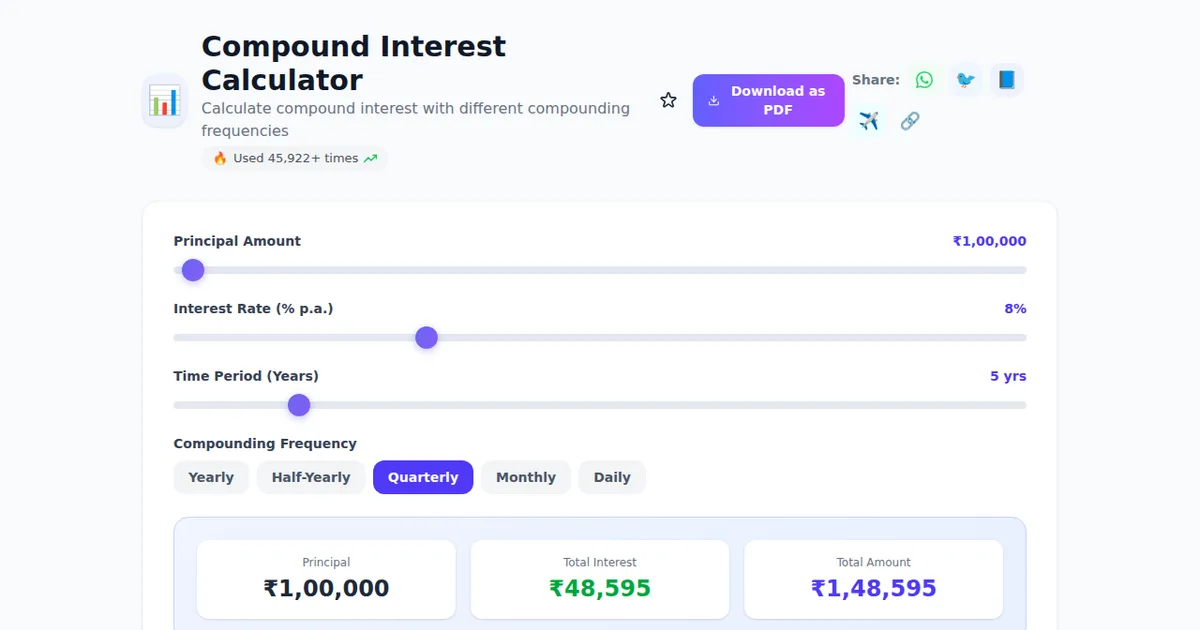This screenshot has height=630, width=1200.
Task: Select Half-Yearly compounding frequency
Action: click(311, 477)
